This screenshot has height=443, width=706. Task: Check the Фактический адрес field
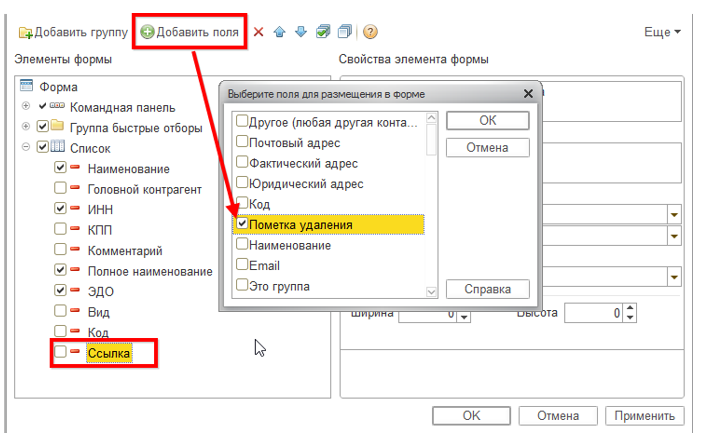(x=242, y=162)
